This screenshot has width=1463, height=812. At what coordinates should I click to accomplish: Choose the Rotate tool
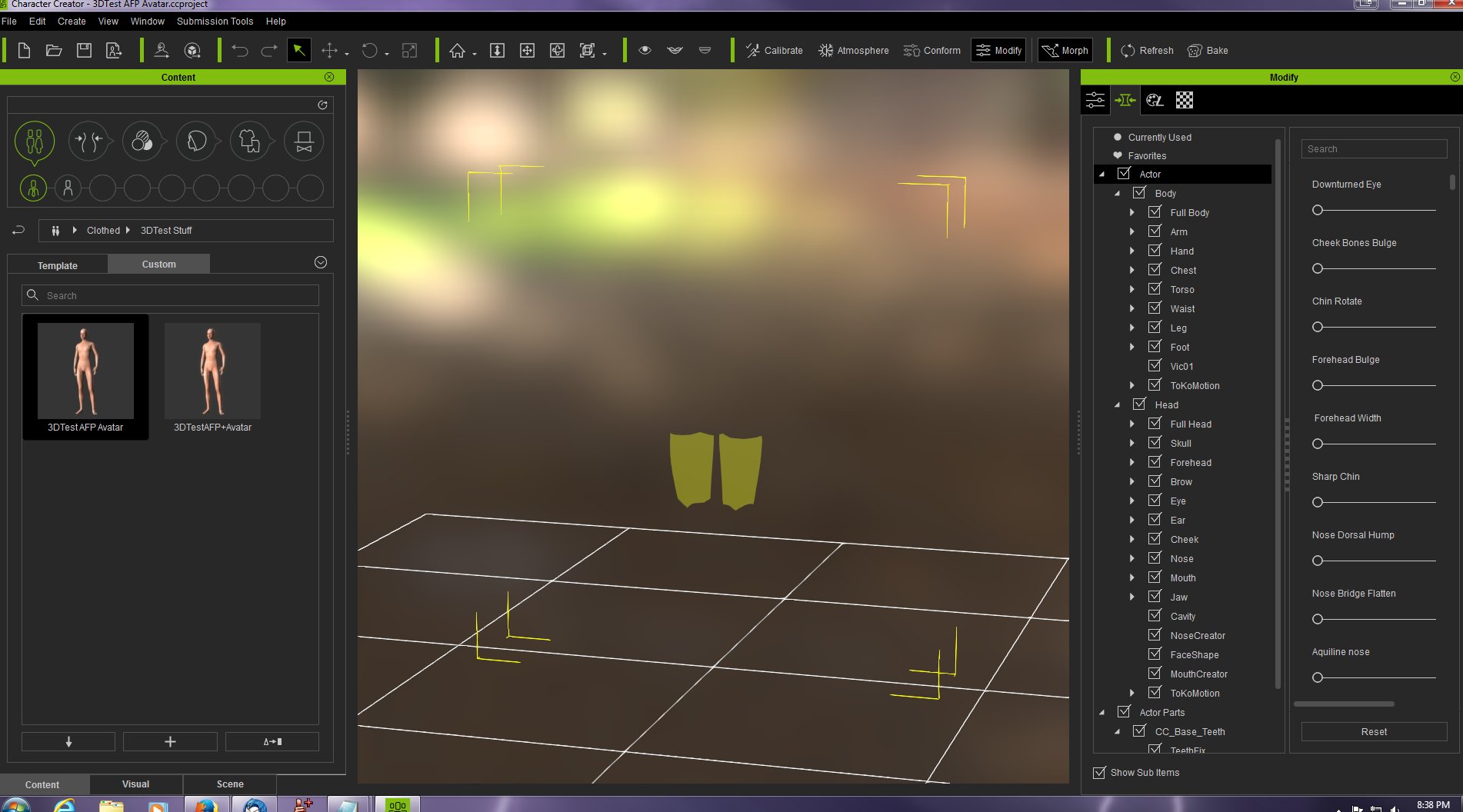click(370, 51)
